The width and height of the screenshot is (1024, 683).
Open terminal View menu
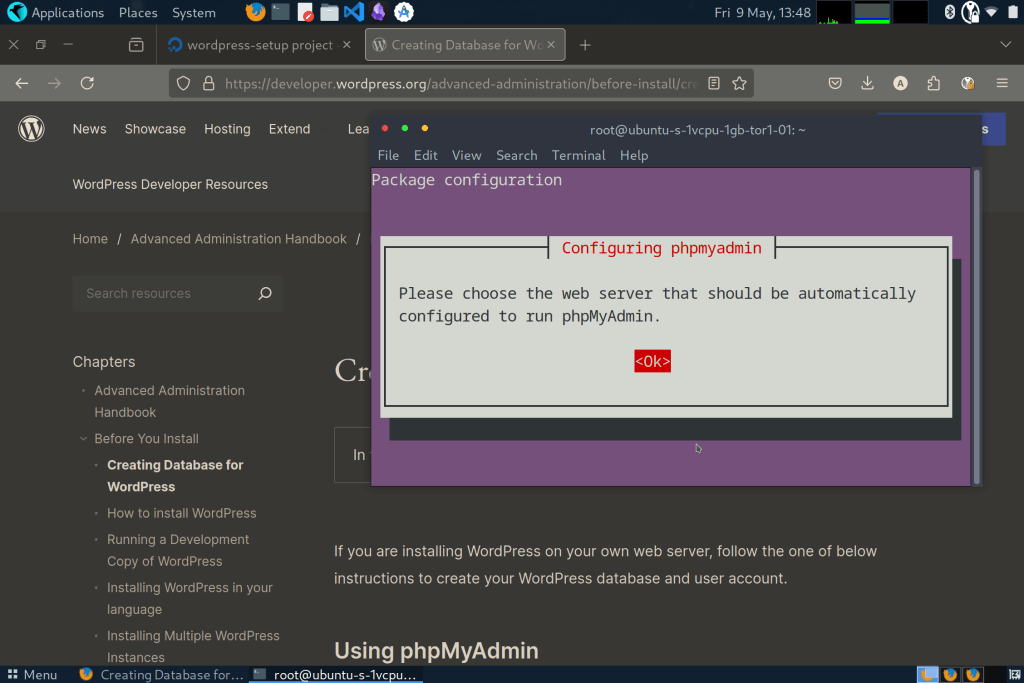pyautogui.click(x=466, y=155)
